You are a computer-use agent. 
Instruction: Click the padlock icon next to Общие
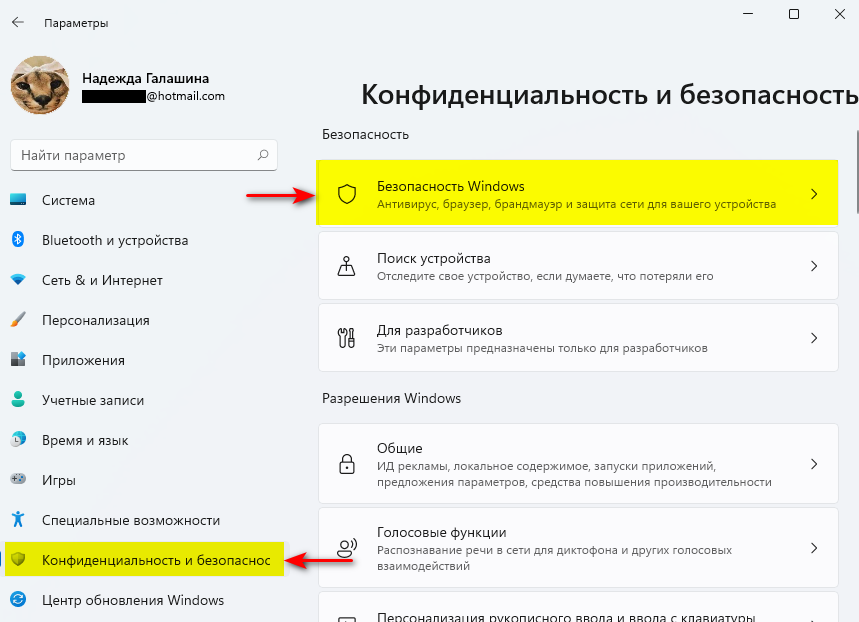347,464
